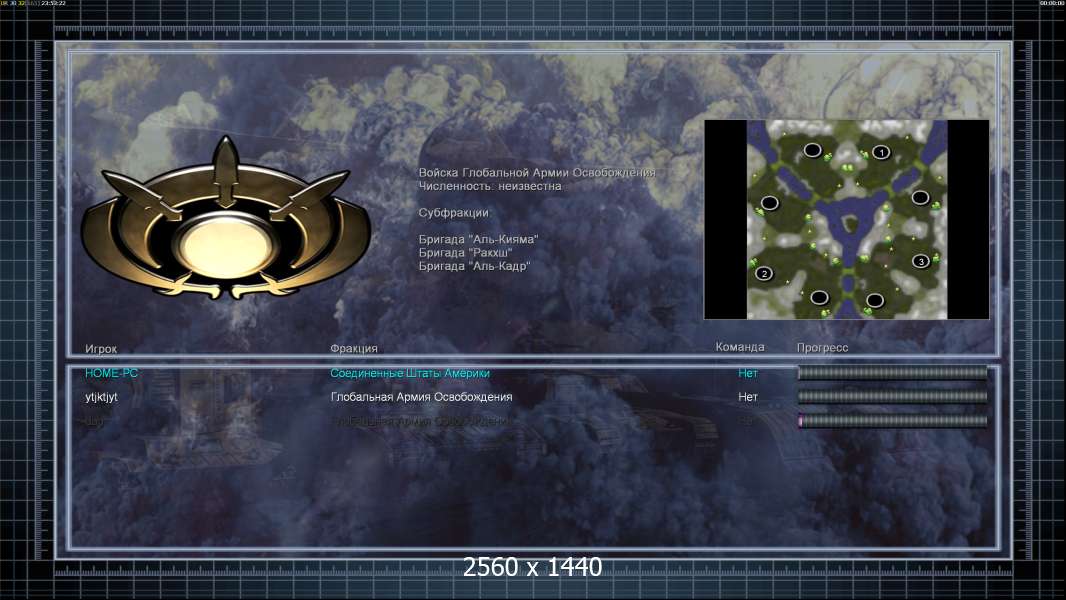The width and height of the screenshot is (1066, 600).
Task: Select the player name "ytjktjyt"
Action: point(101,397)
